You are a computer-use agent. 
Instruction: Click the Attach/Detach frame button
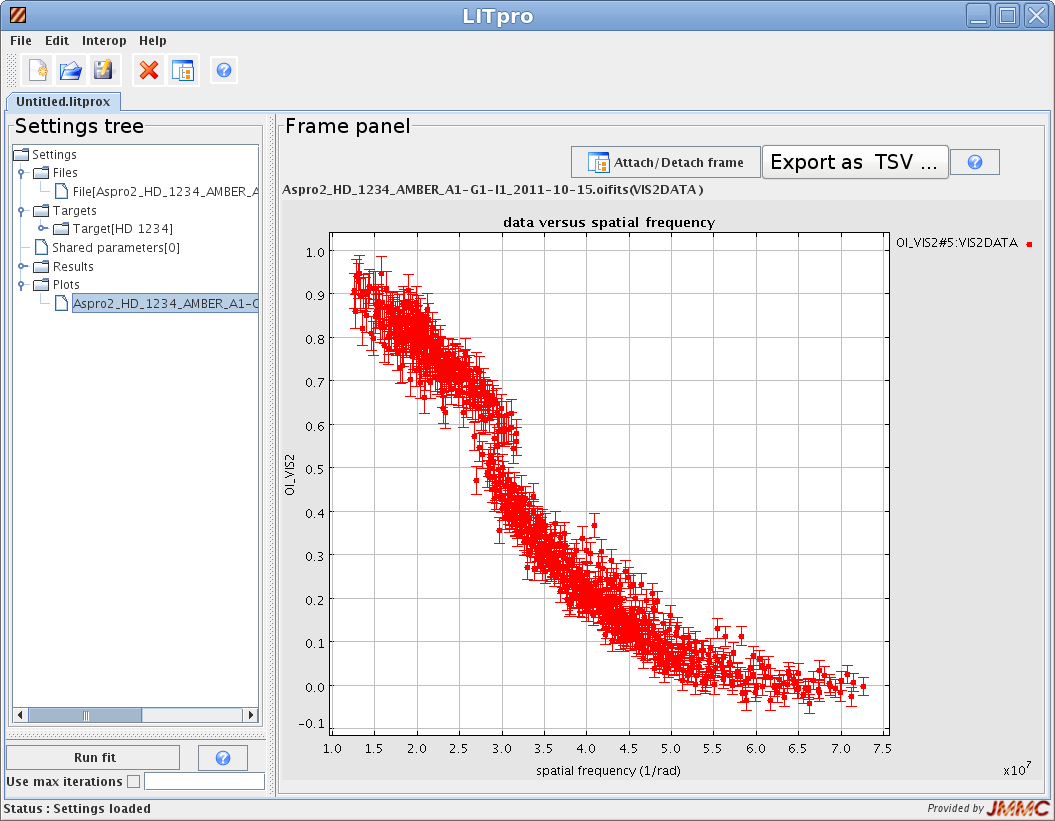click(x=666, y=162)
